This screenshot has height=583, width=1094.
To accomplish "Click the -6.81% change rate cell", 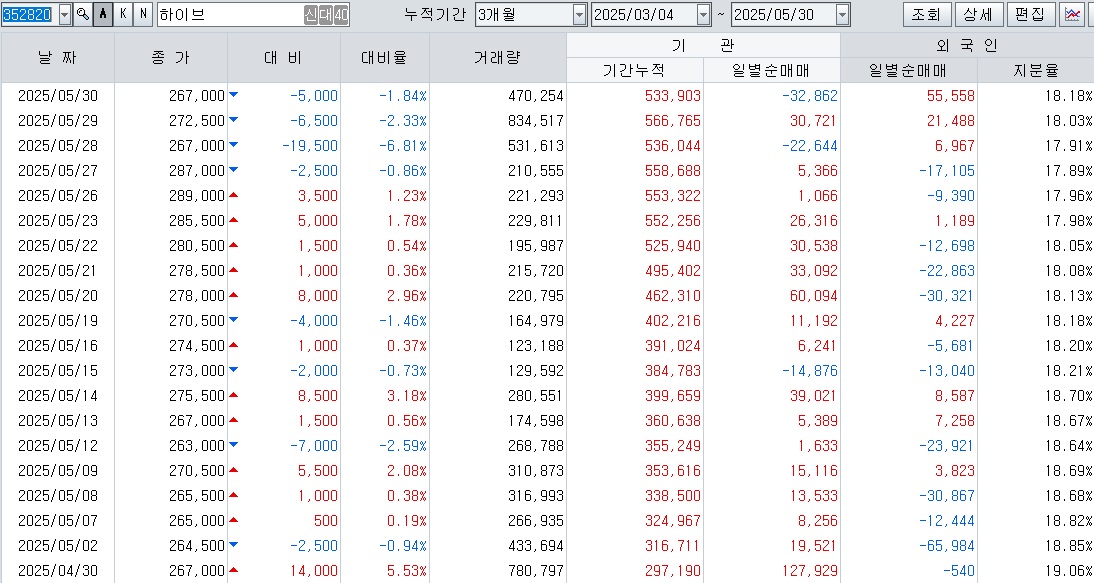I will 403,146.
